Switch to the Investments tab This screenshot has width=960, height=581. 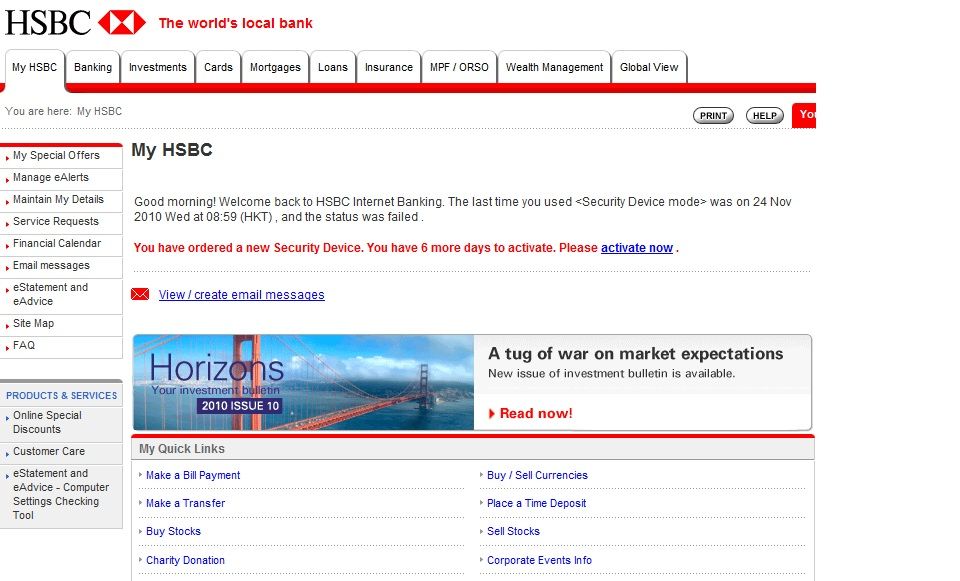tap(158, 67)
